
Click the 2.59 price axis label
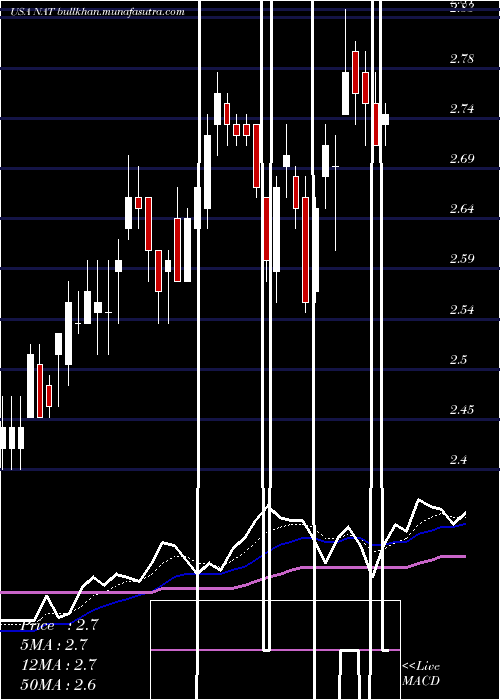462,258
